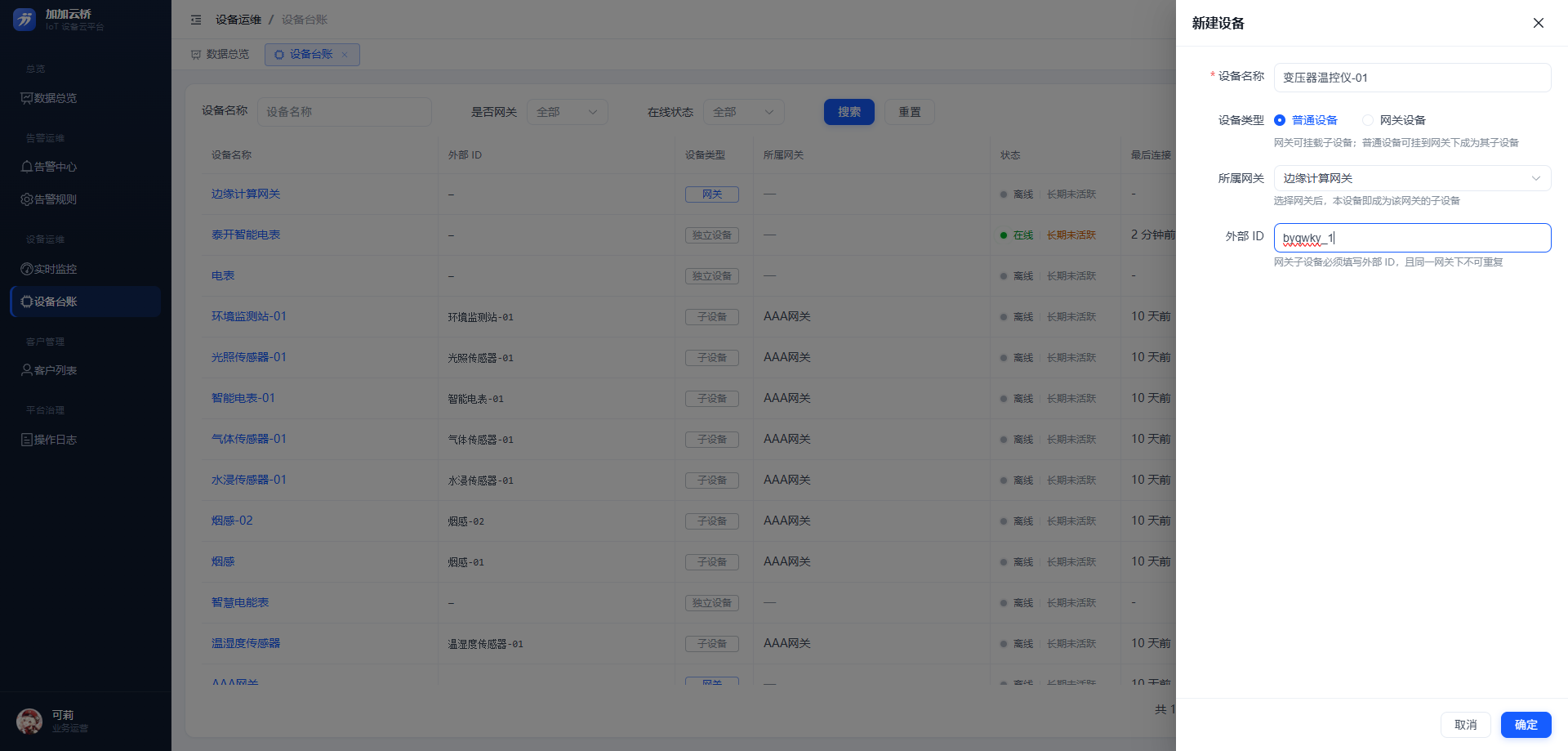
Task: Open 光照传感器-01 device link
Action: pos(249,357)
